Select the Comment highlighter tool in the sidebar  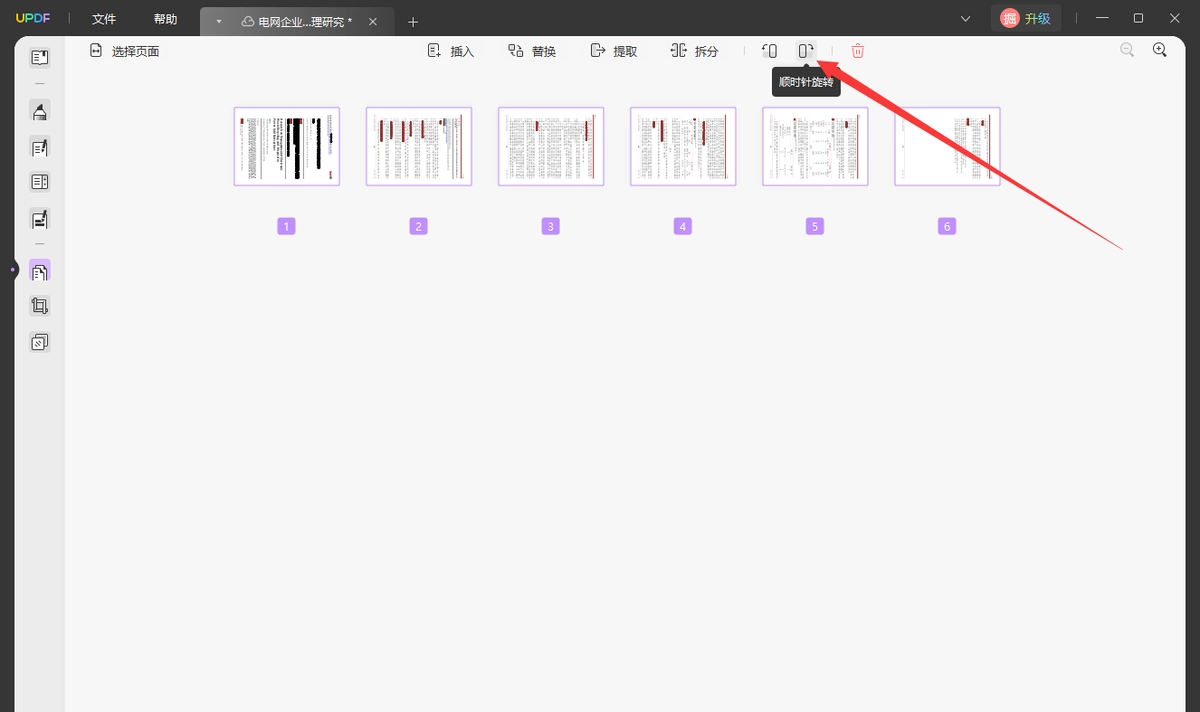click(x=40, y=111)
